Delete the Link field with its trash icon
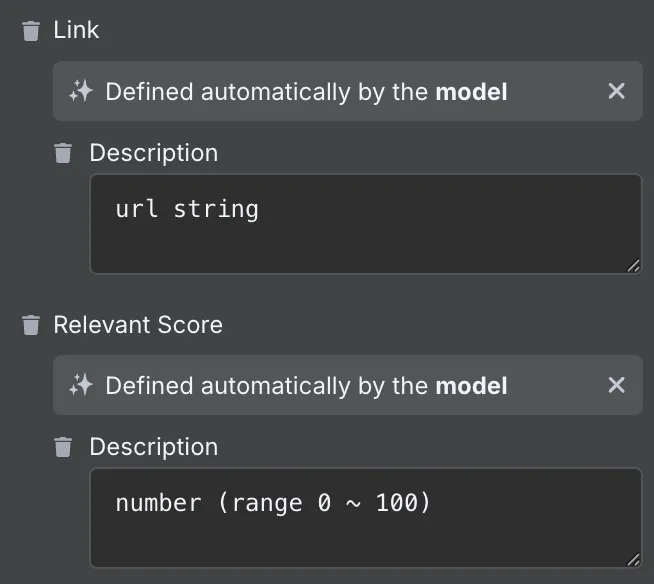This screenshot has height=584, width=654. click(31, 31)
